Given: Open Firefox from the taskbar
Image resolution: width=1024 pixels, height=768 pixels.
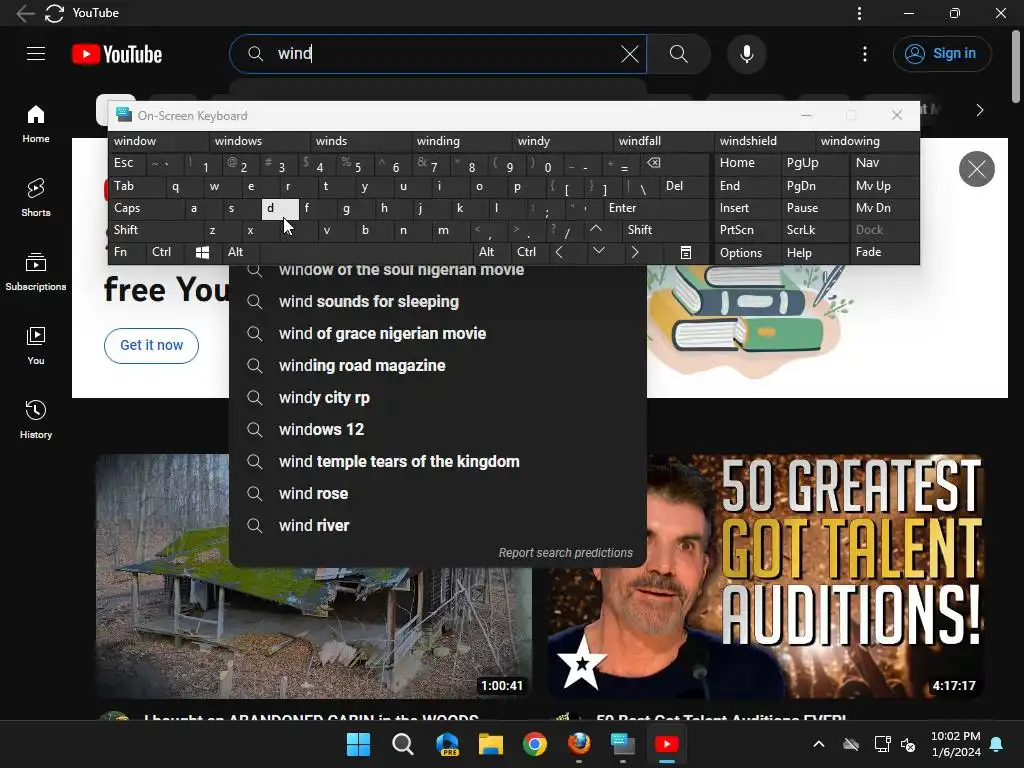Looking at the screenshot, I should point(579,744).
